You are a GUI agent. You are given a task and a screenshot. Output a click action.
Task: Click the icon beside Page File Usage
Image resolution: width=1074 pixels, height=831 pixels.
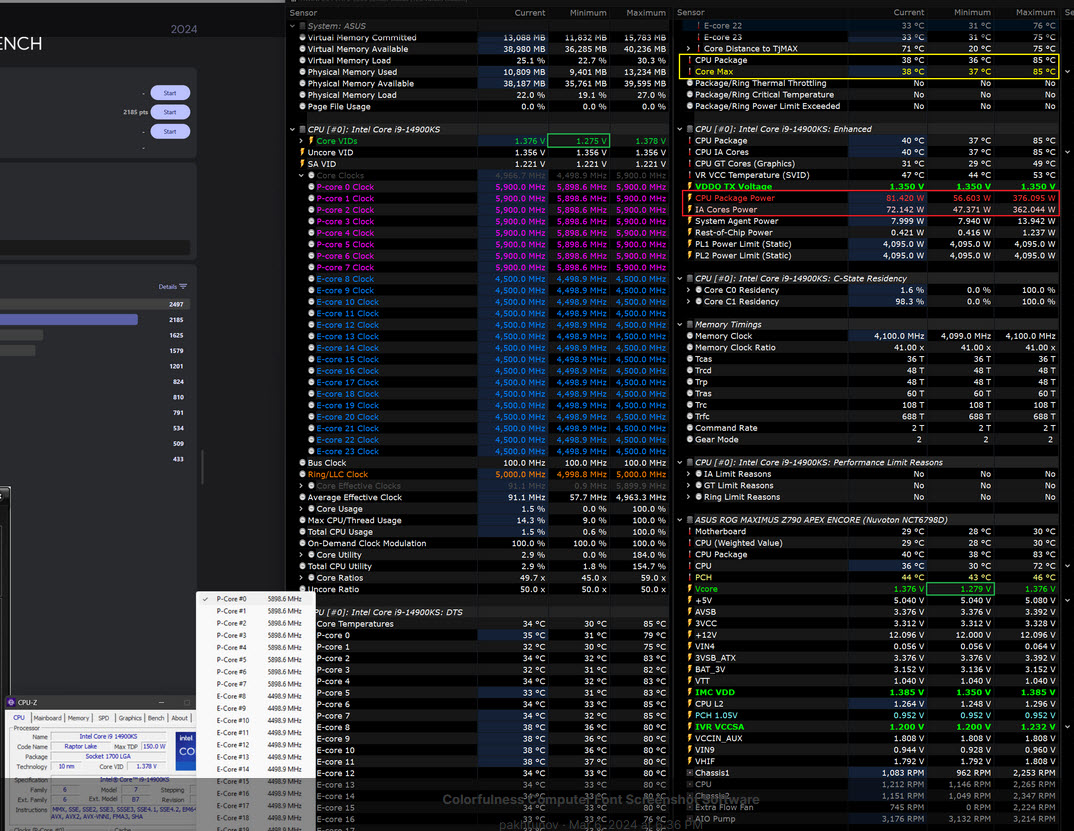302,107
